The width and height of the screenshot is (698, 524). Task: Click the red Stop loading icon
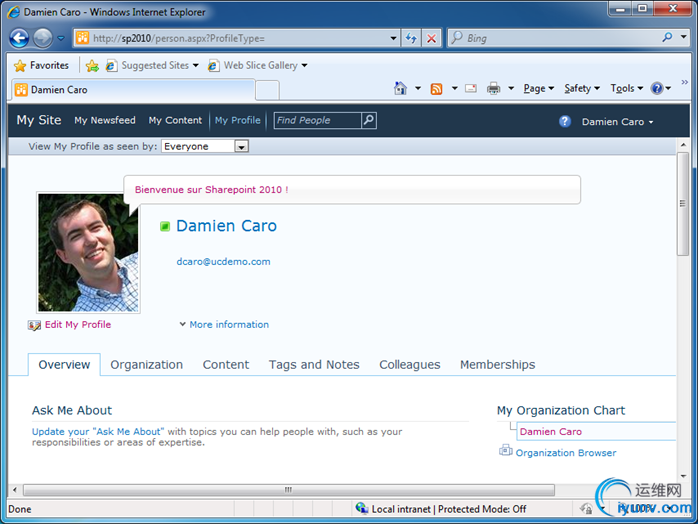tap(431, 38)
